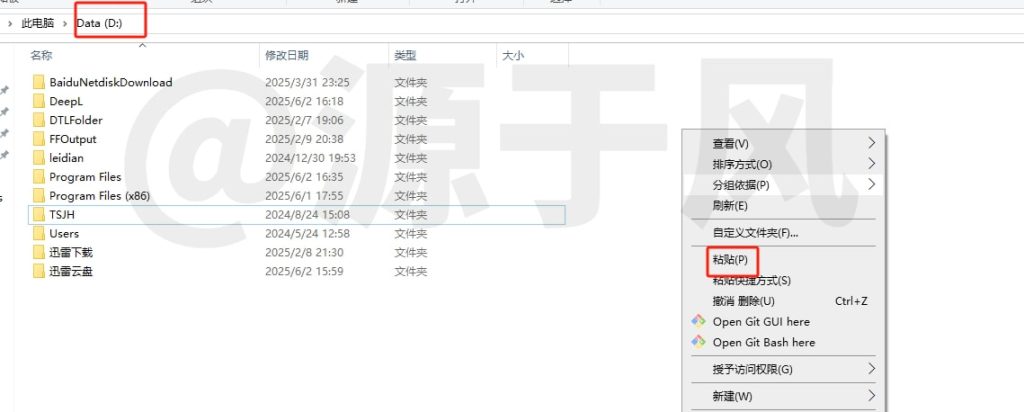1024x412 pixels.
Task: Select the FFOutput folder icon
Action: click(x=39, y=139)
